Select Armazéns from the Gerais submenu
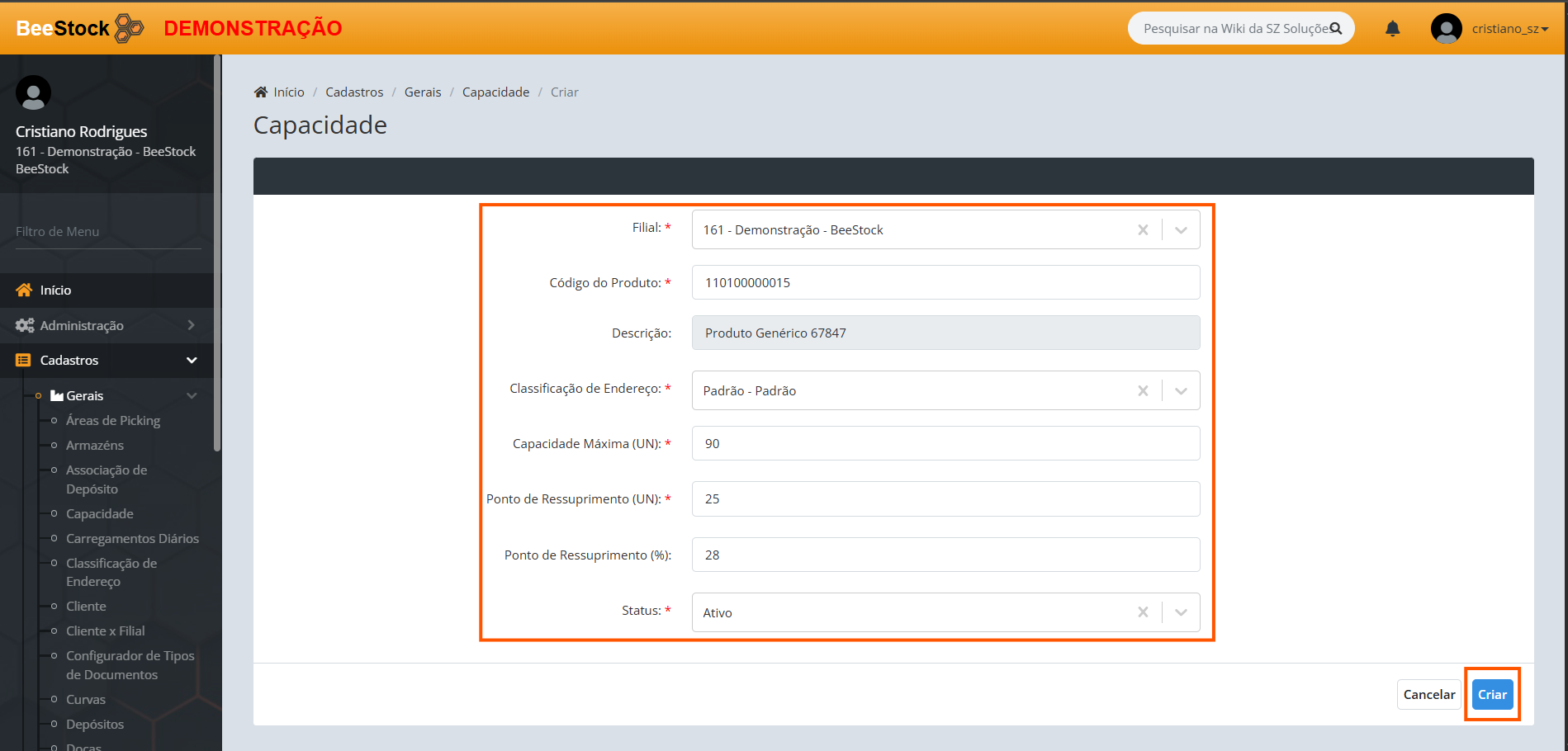Viewport: 1568px width, 751px height. (x=95, y=446)
